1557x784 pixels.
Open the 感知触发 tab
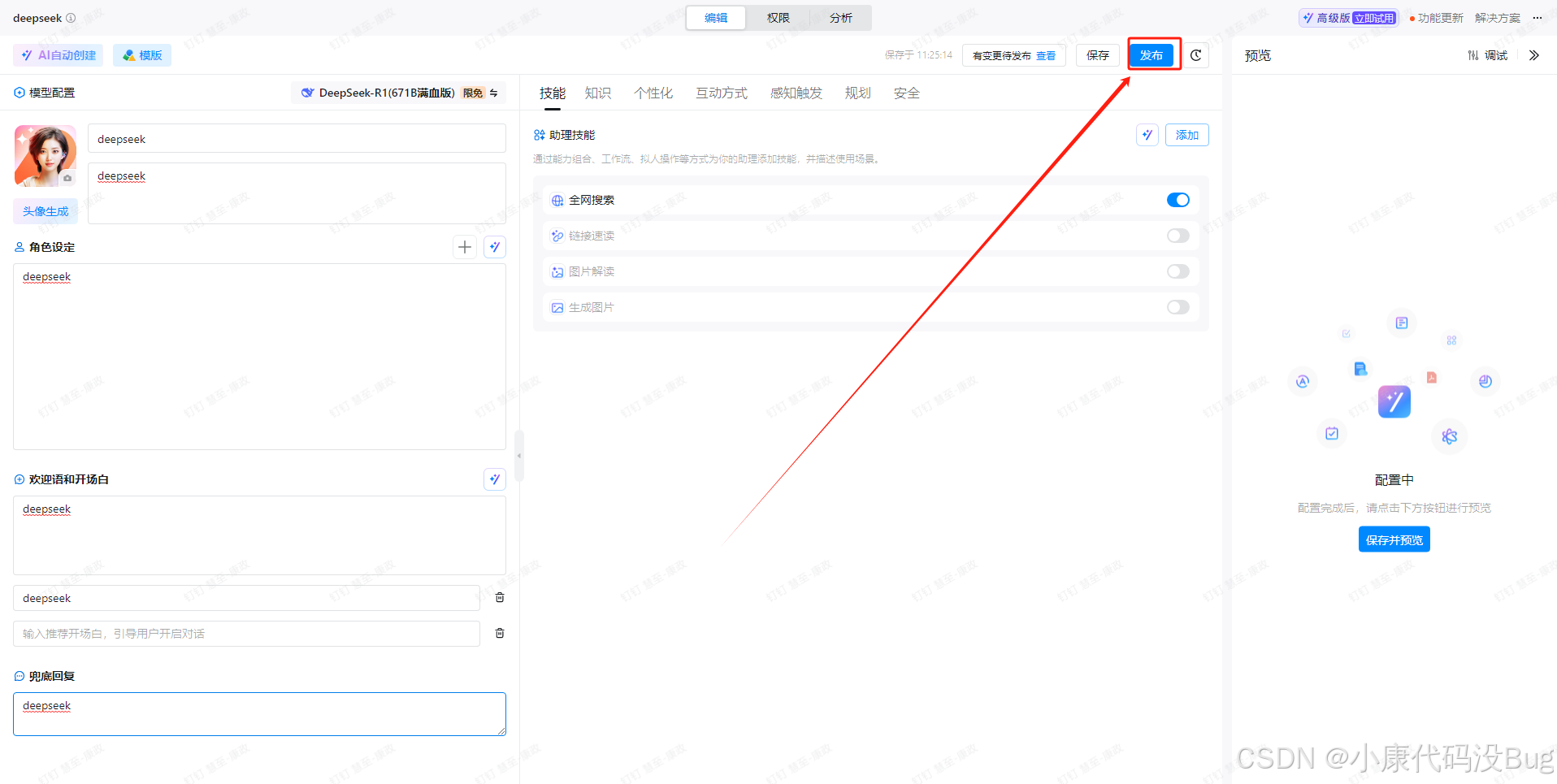[796, 93]
